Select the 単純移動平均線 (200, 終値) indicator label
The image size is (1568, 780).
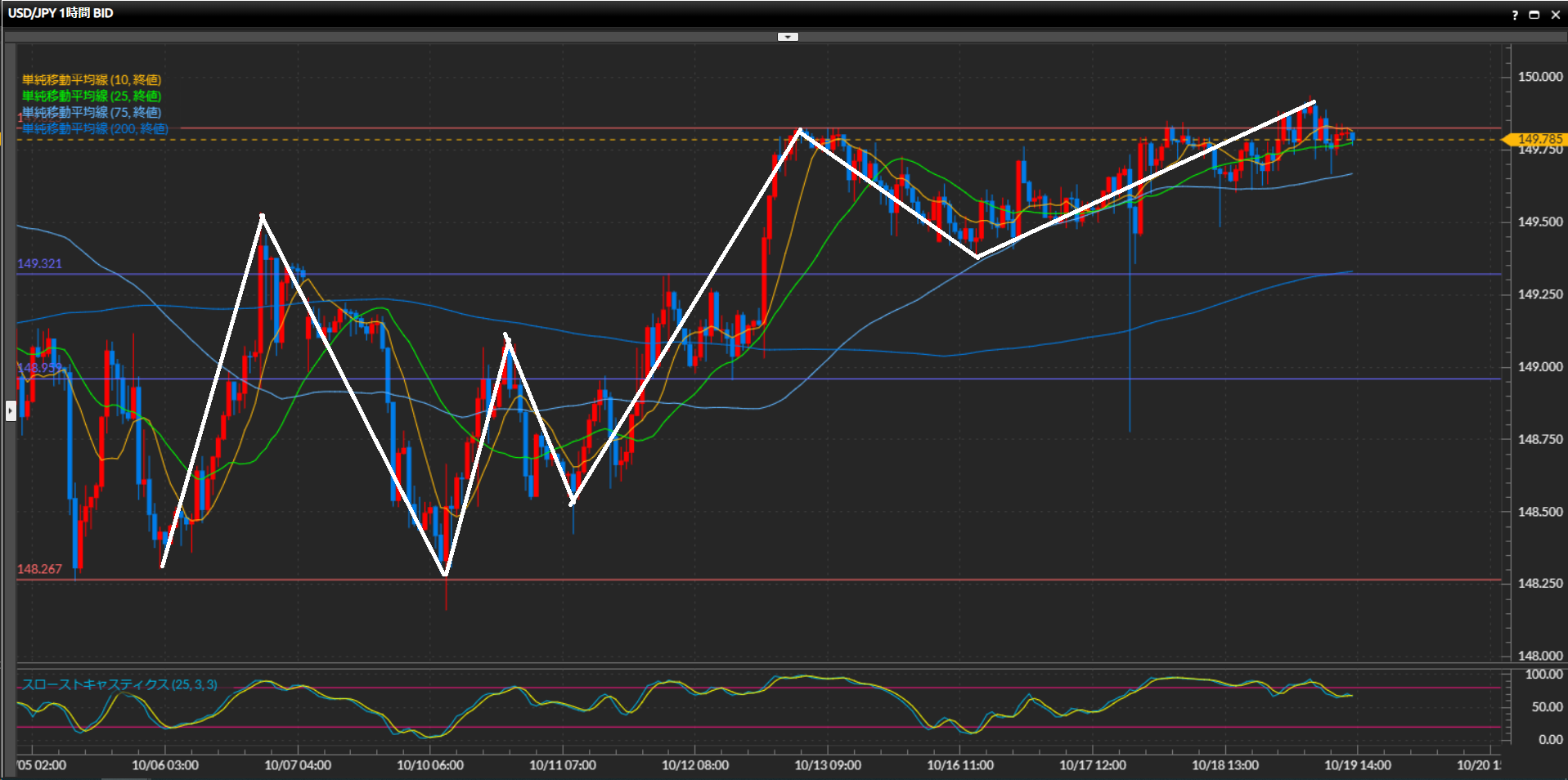pyautogui.click(x=95, y=128)
